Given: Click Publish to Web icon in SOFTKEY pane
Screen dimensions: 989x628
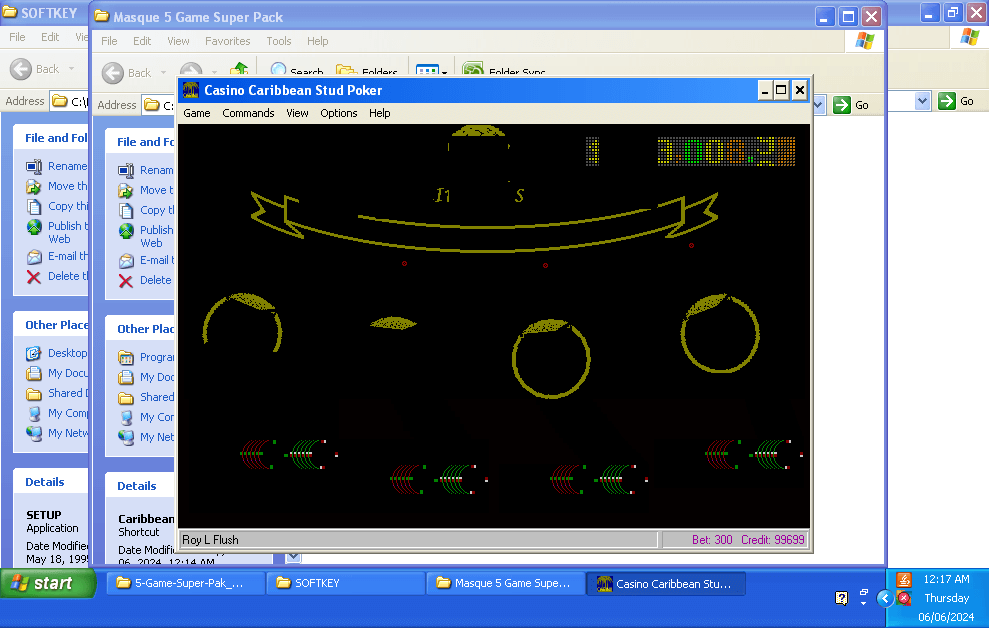Looking at the screenshot, I should (34, 227).
